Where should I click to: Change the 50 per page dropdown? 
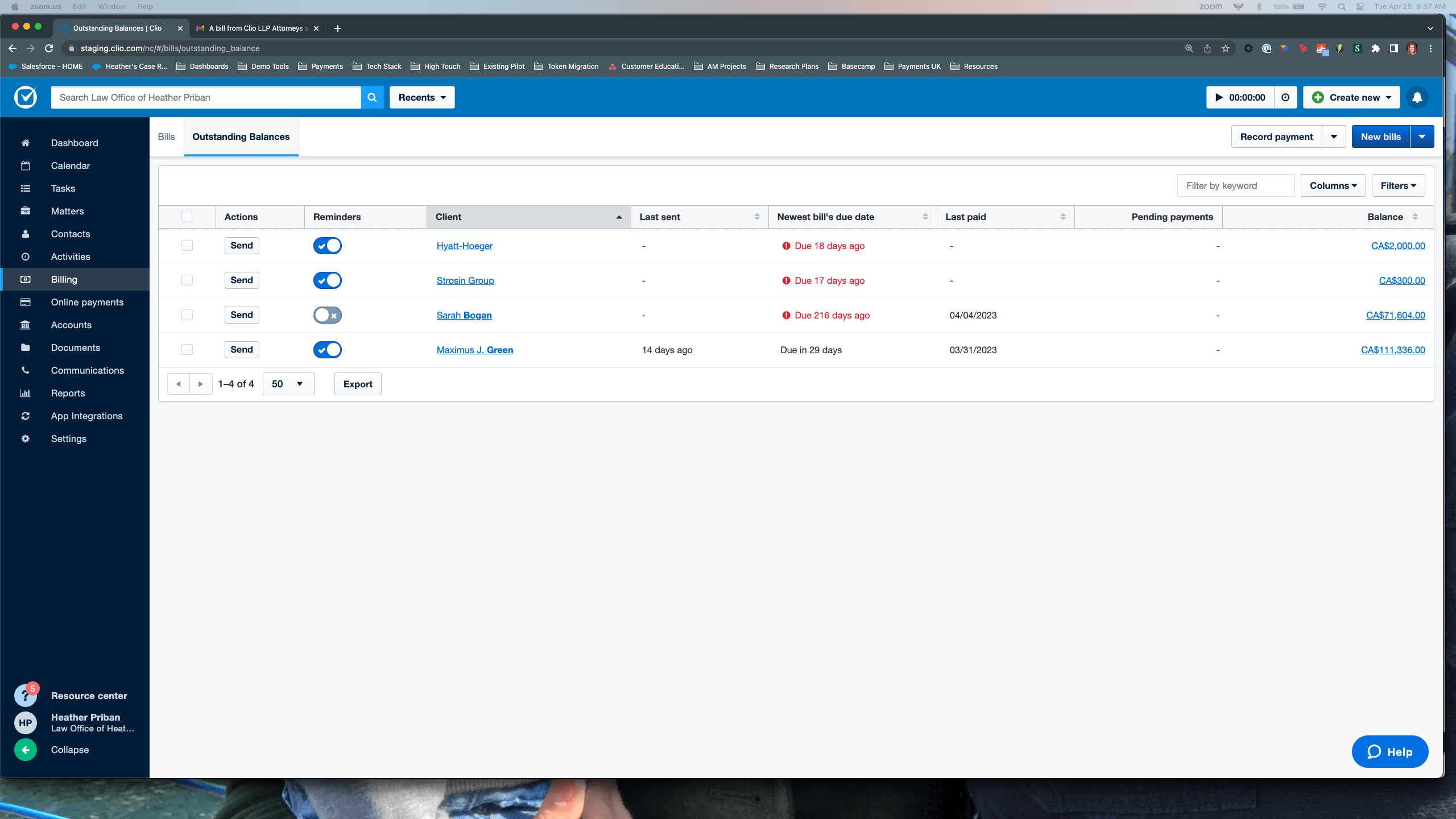click(288, 384)
